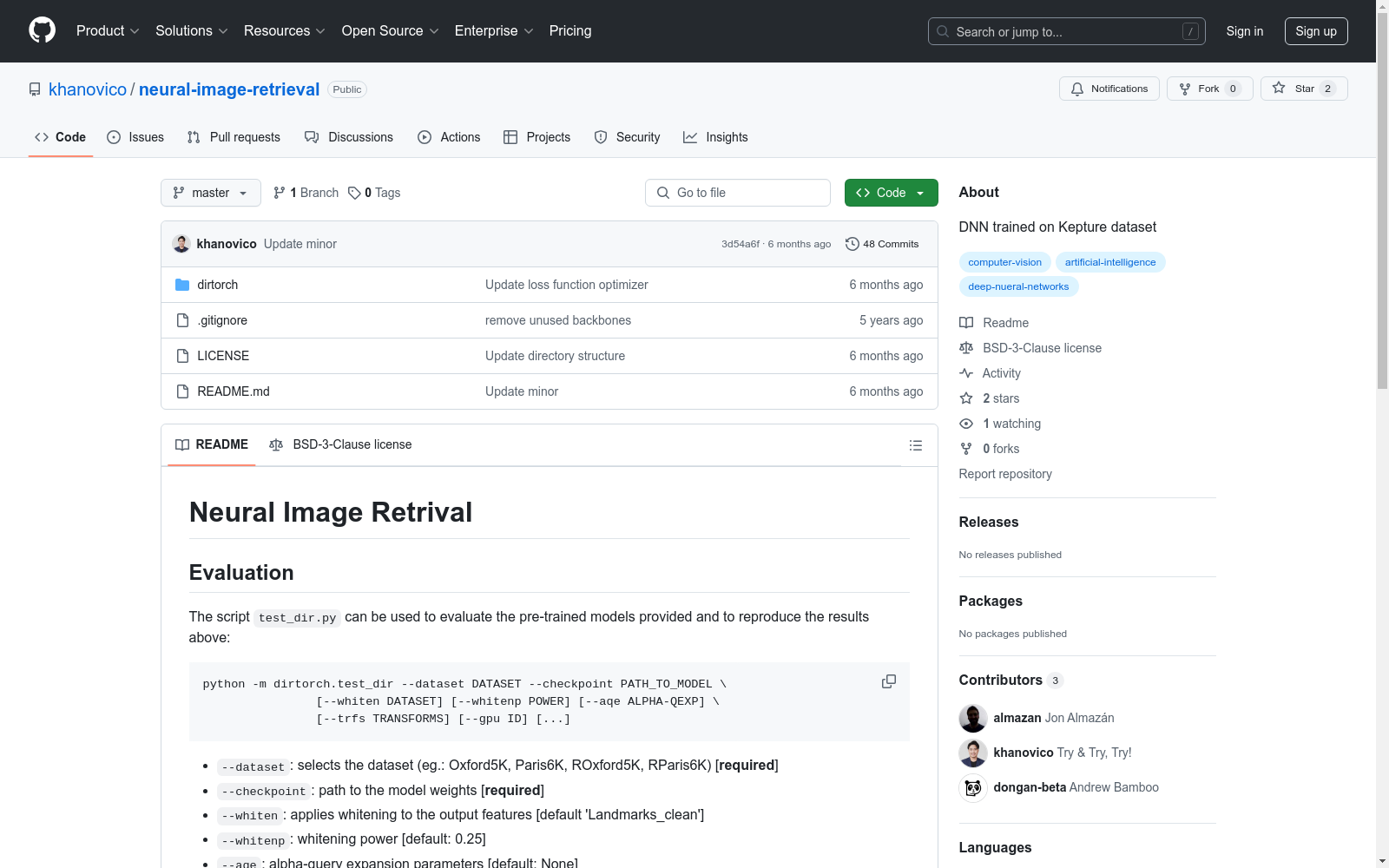Open the README outline list icon
1389x868 pixels.
point(916,445)
